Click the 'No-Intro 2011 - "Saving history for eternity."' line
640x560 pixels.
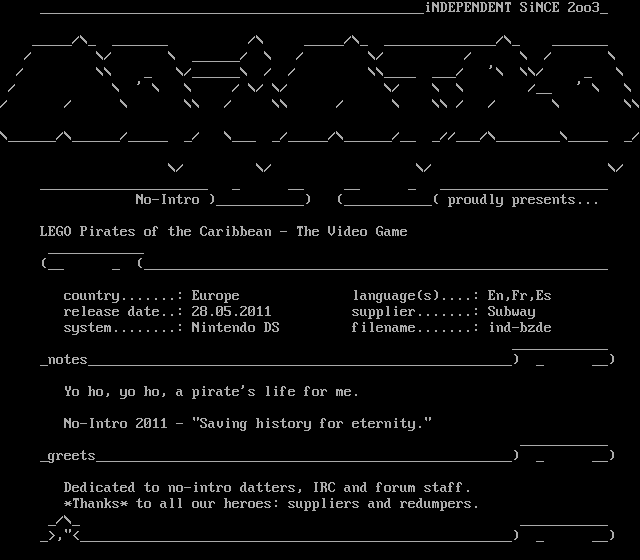(x=247, y=423)
